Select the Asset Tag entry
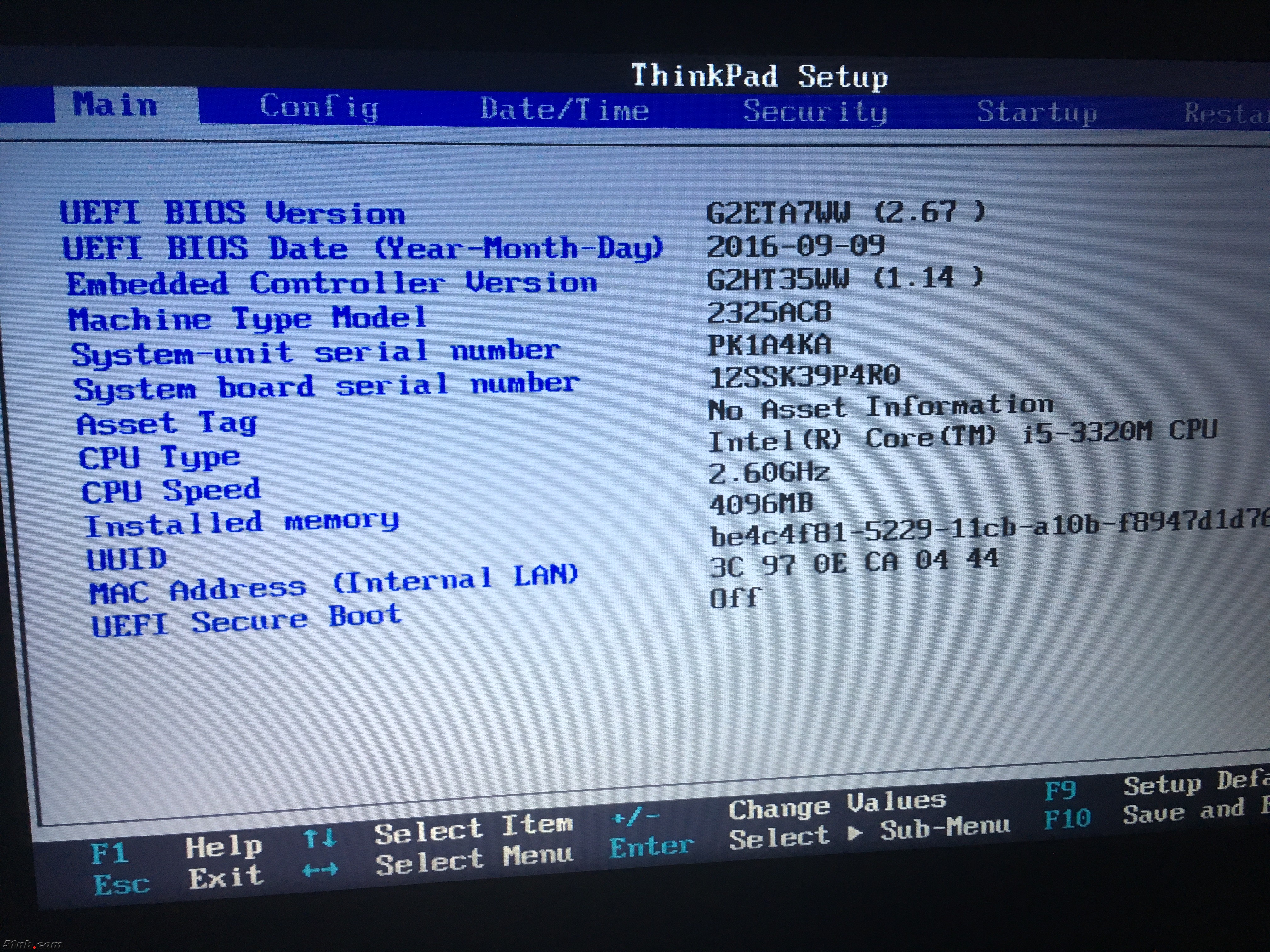The image size is (1270, 952). pos(167,424)
